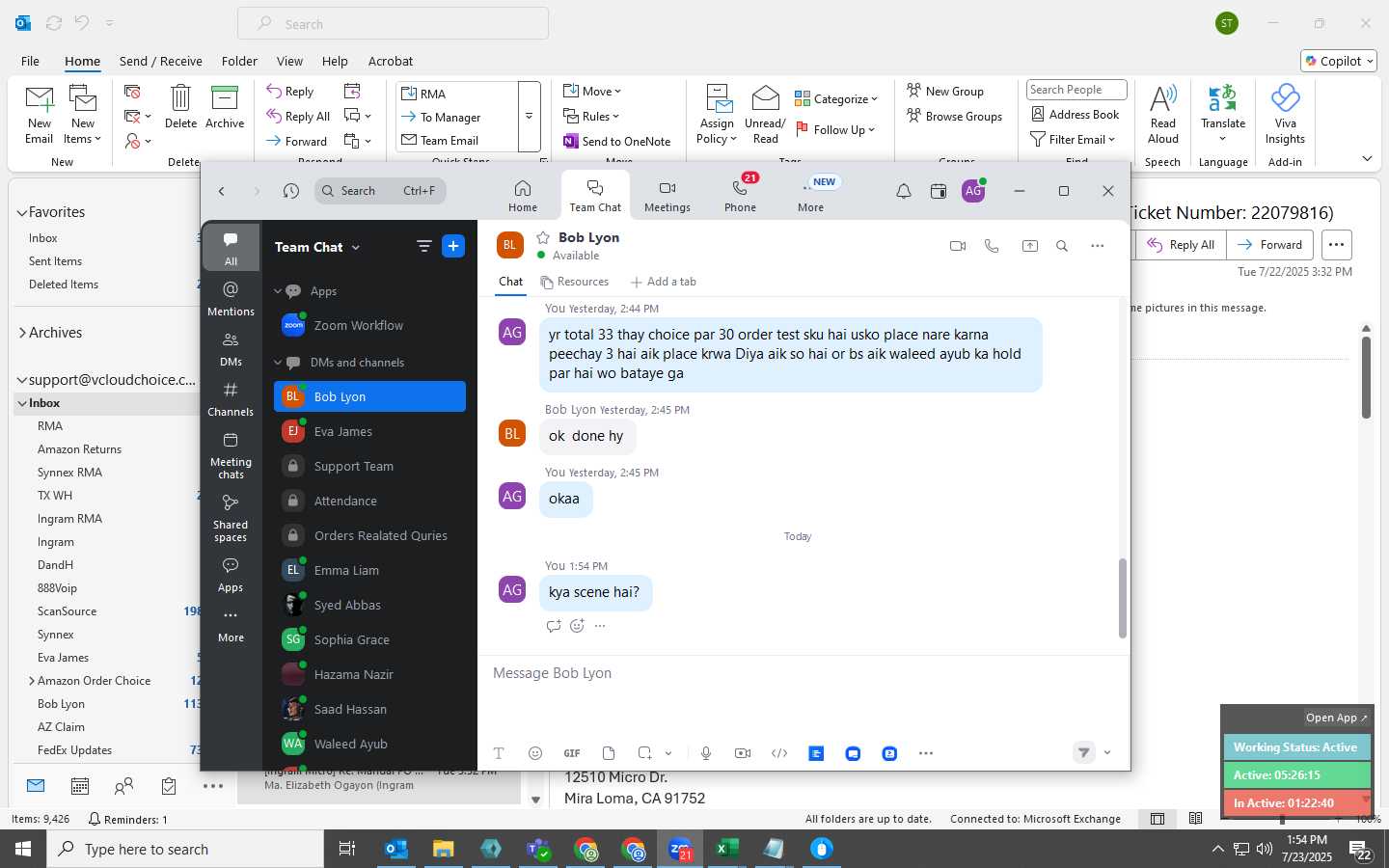Select the Support Team channel
This screenshot has width=1389, height=868.
pos(369,466)
